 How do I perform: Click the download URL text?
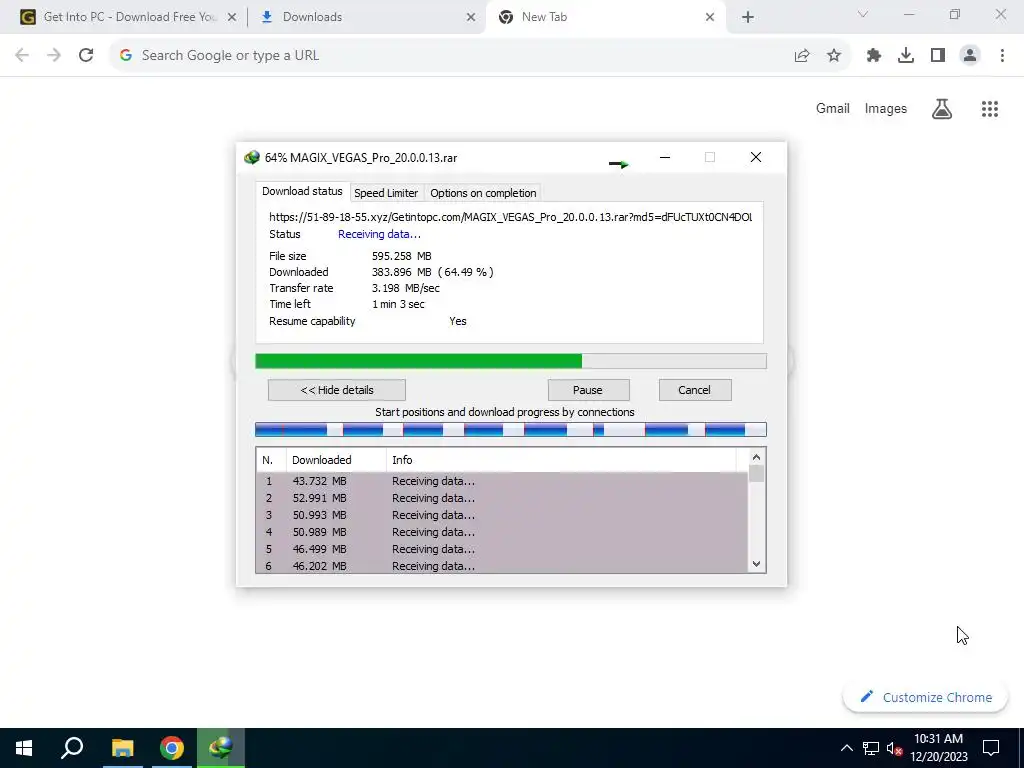511,217
